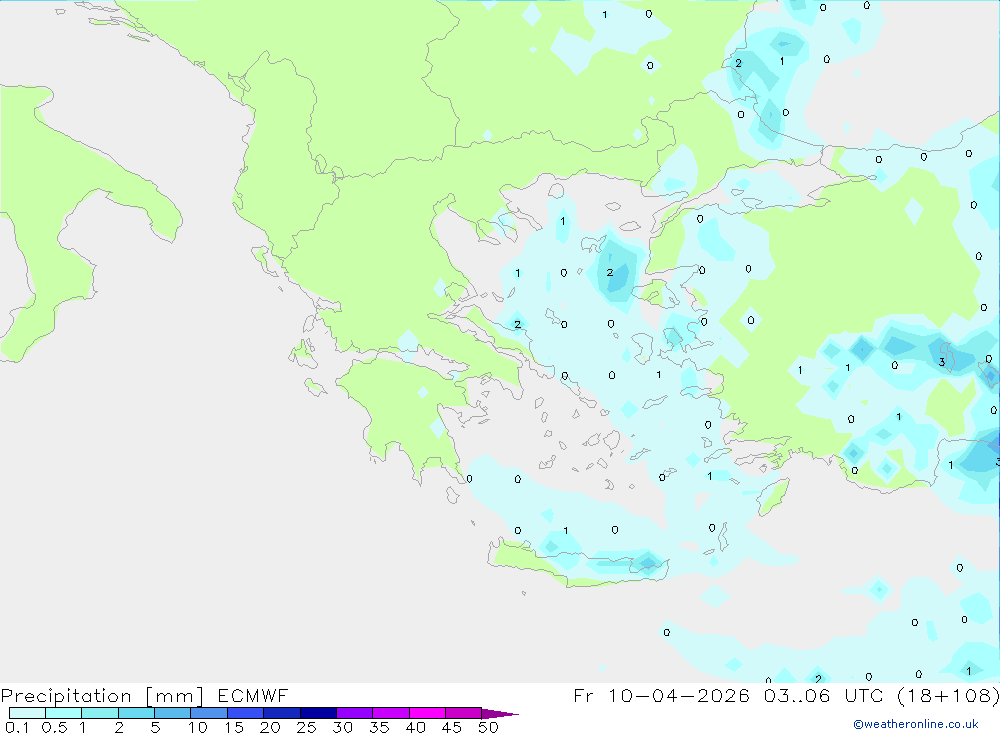Click the 25–30 mm legend color box
Screen dimensions: 1000x733
click(318, 713)
